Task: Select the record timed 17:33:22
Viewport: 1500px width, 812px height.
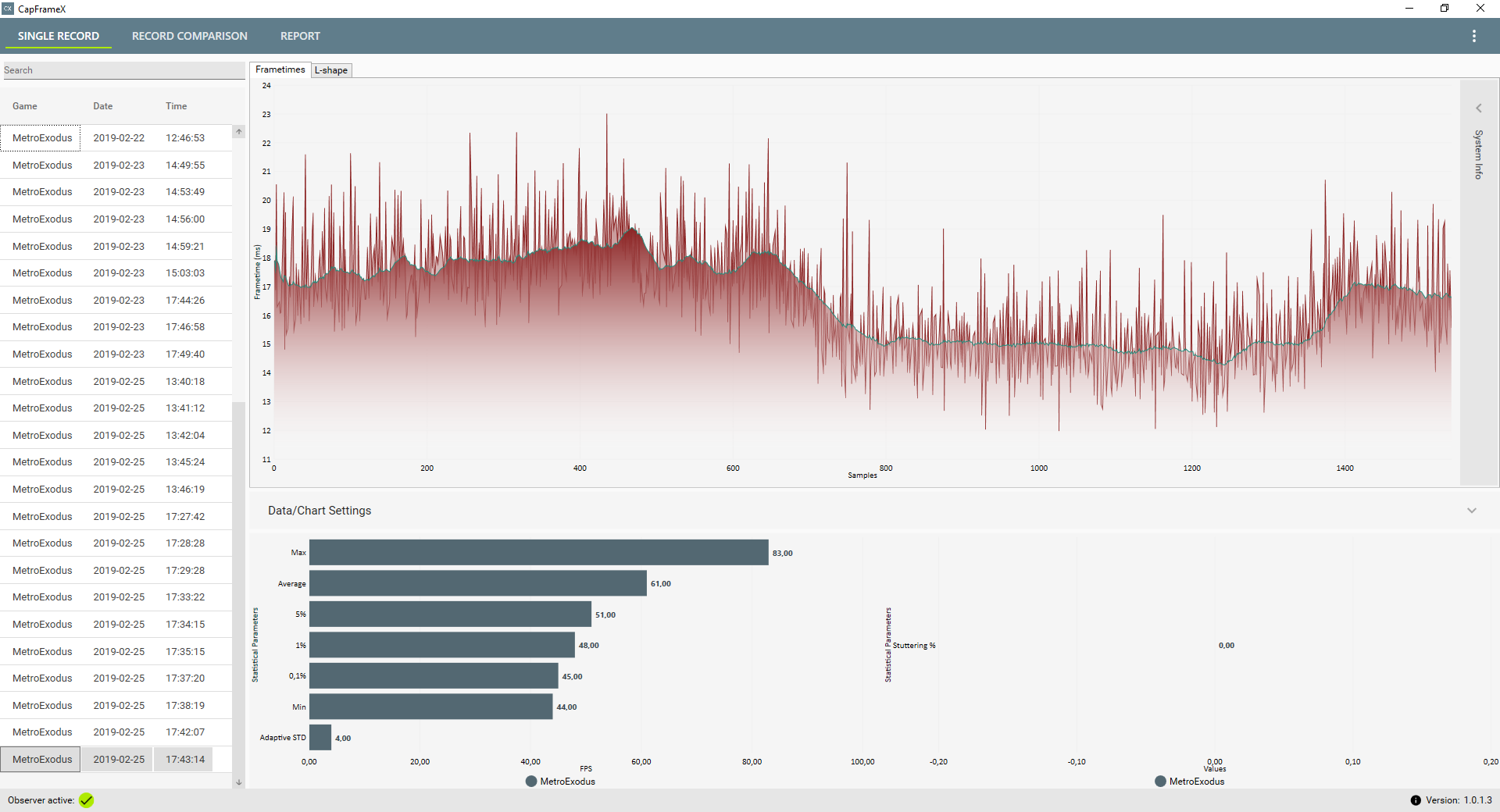Action: point(116,597)
